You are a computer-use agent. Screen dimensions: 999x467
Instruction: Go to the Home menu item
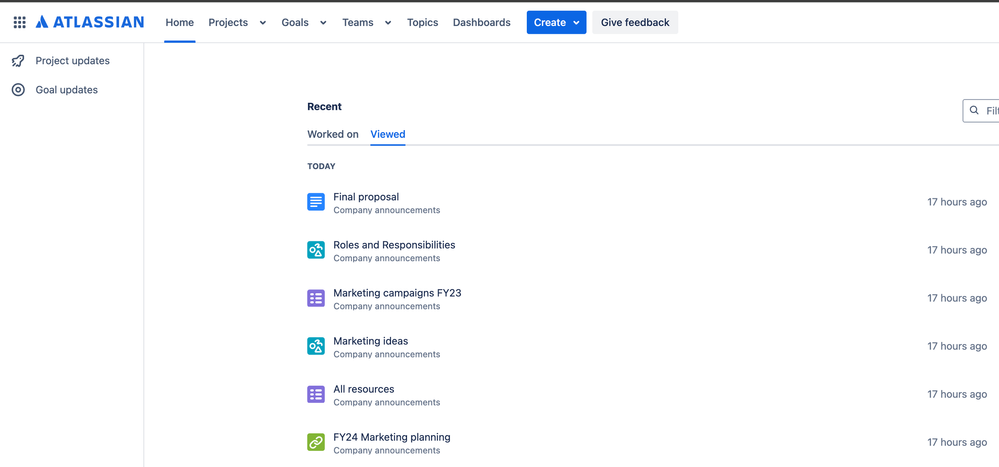pos(180,22)
